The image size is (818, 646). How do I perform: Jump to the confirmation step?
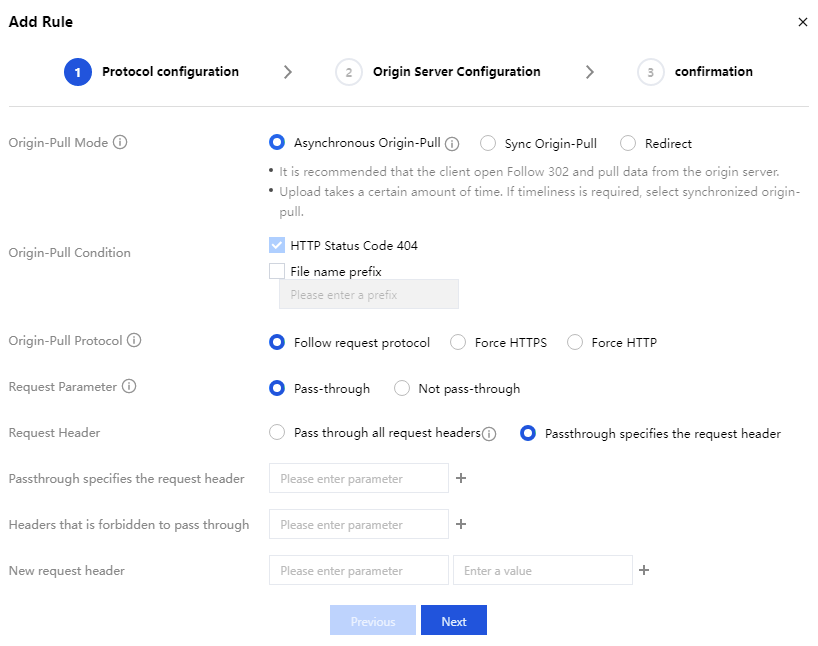[713, 72]
